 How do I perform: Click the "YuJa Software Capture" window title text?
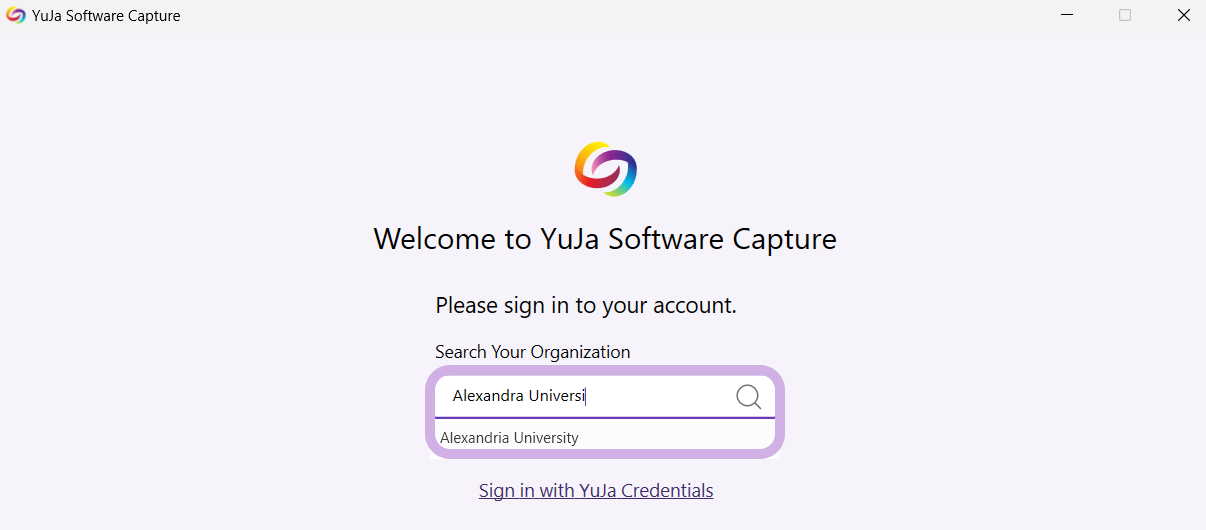[x=106, y=16]
